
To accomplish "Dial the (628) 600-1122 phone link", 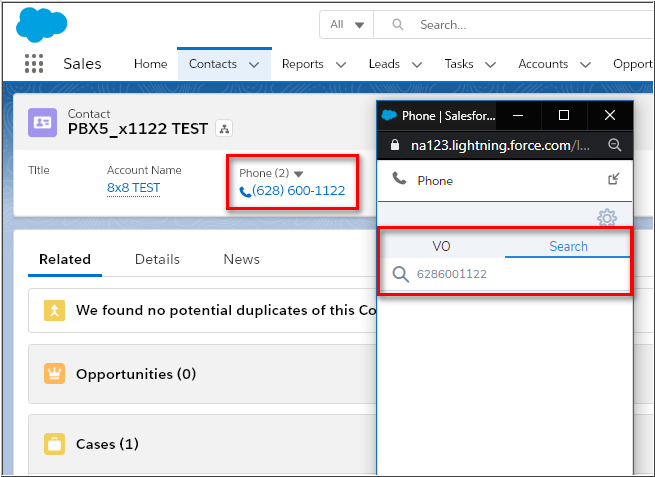I will [x=298, y=191].
